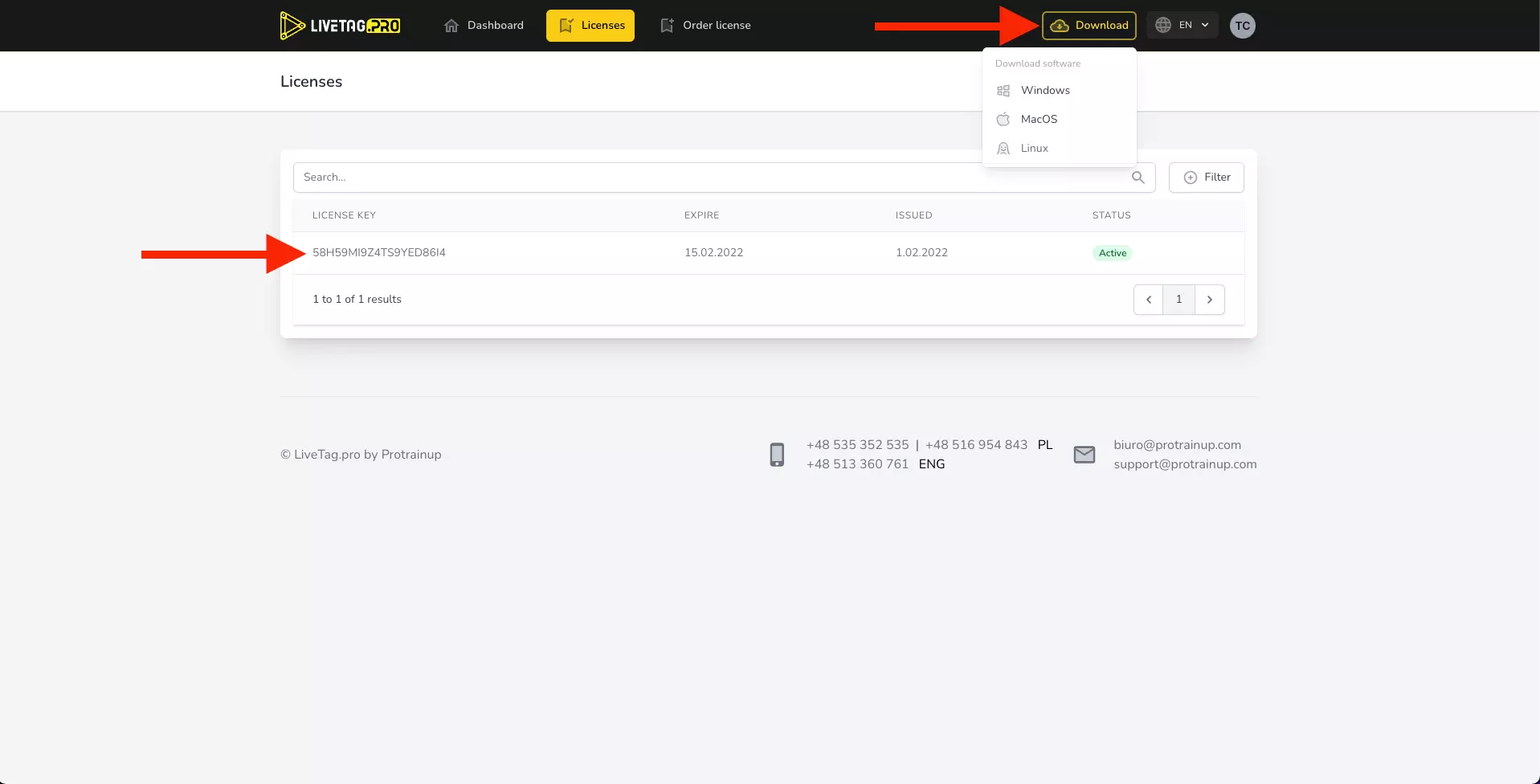Screen dimensions: 1540x784
Task: Open the Filter options
Action: 1206,178
